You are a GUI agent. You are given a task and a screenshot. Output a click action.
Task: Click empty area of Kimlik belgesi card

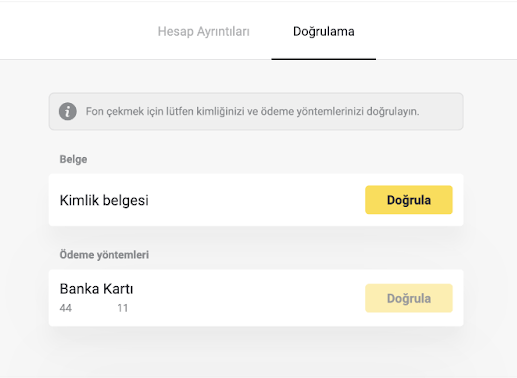(x=257, y=200)
